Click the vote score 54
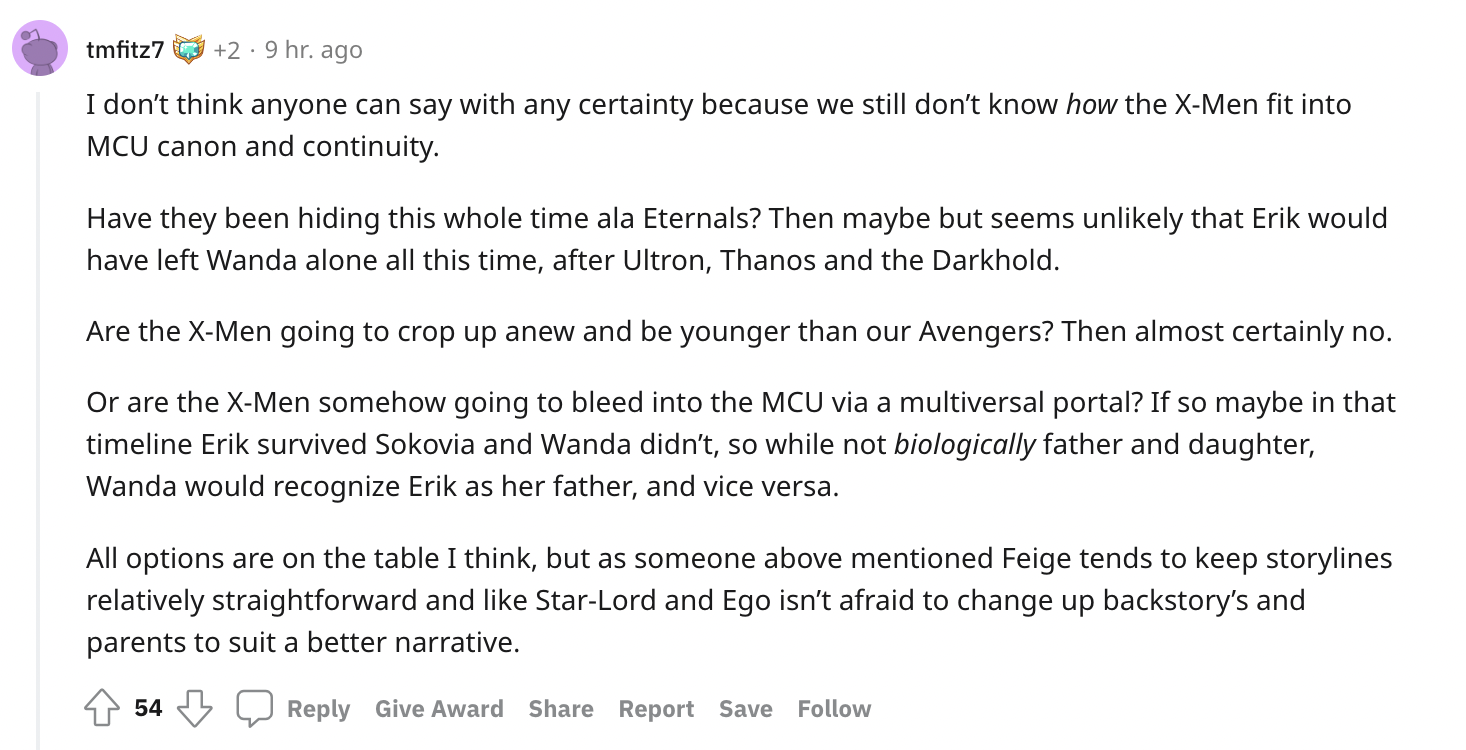The height and width of the screenshot is (750, 1466). pos(148,709)
